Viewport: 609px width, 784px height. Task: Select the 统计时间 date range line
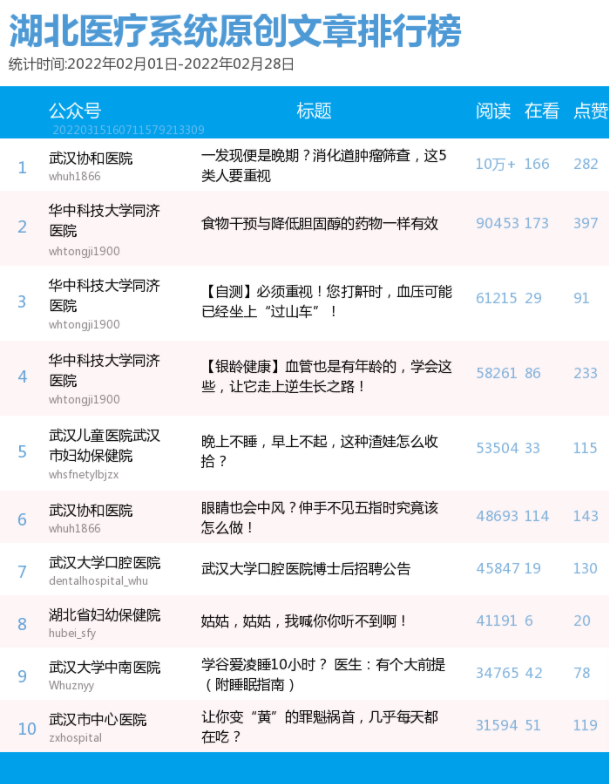pyautogui.click(x=151, y=64)
